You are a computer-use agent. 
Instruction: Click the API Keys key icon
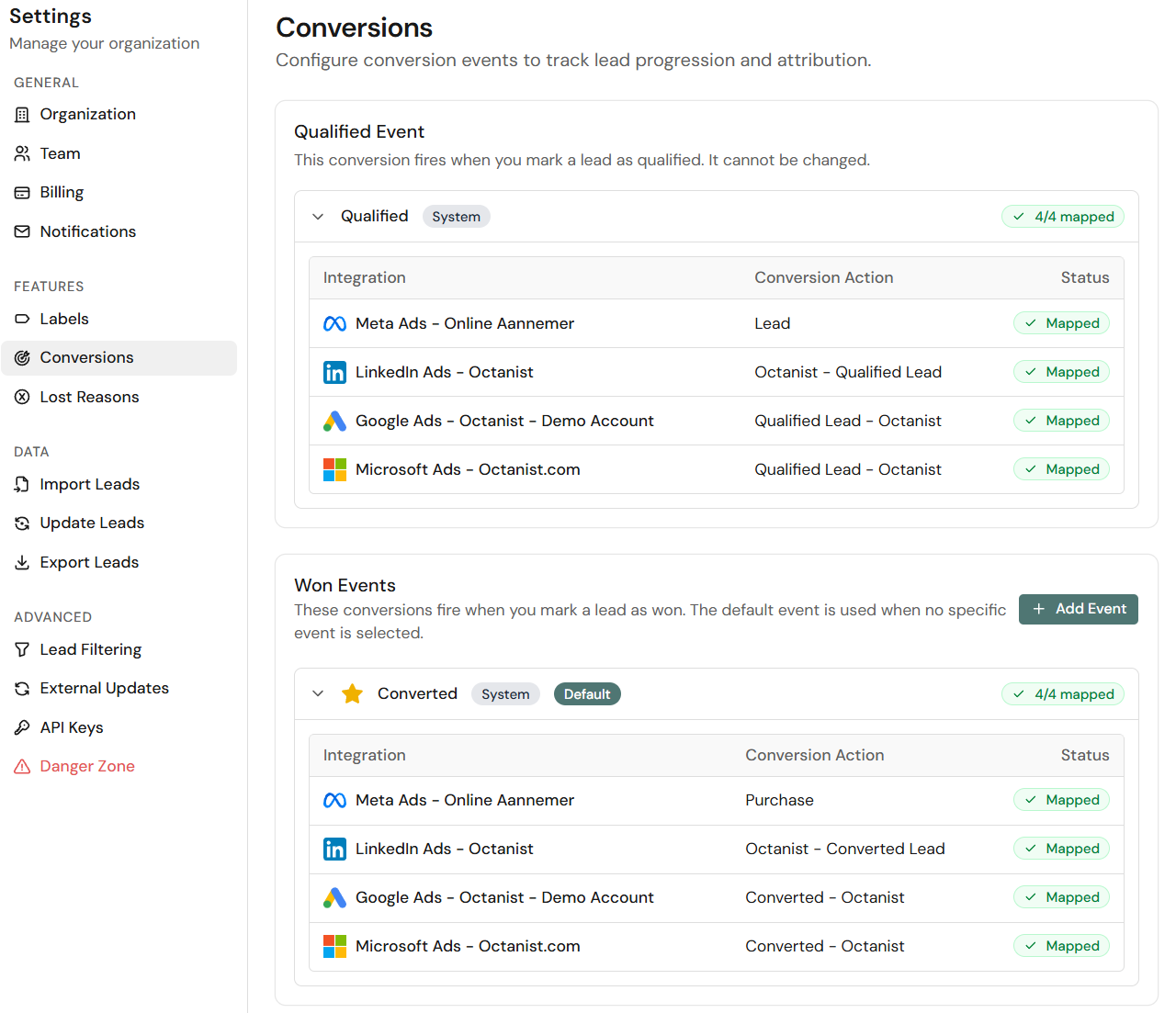pos(22,727)
